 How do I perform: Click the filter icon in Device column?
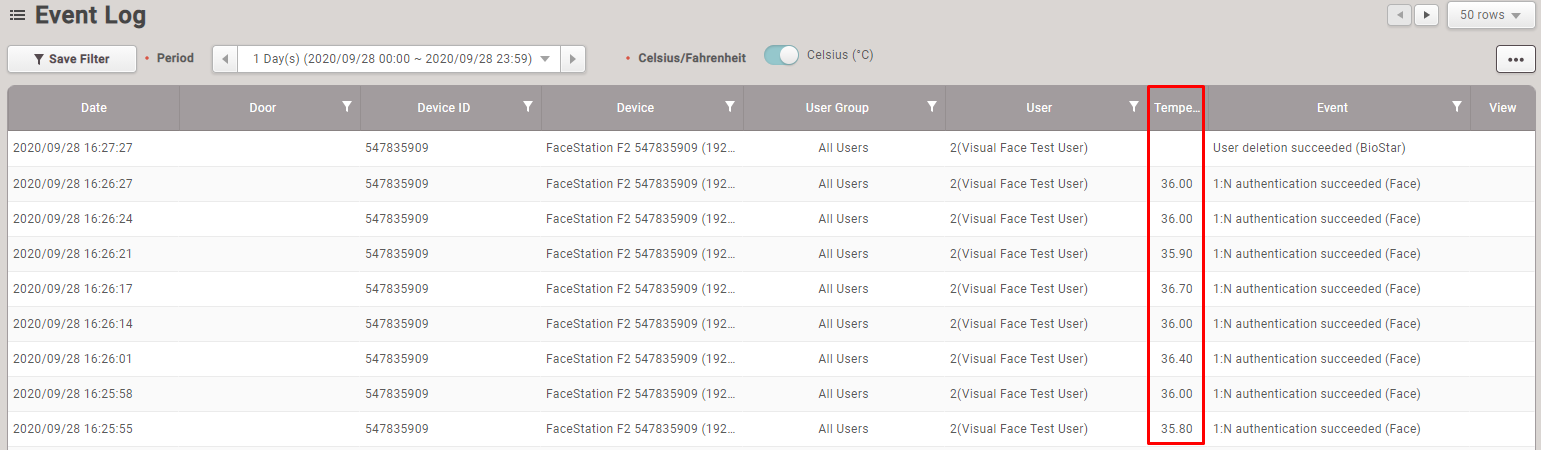[x=730, y=107]
